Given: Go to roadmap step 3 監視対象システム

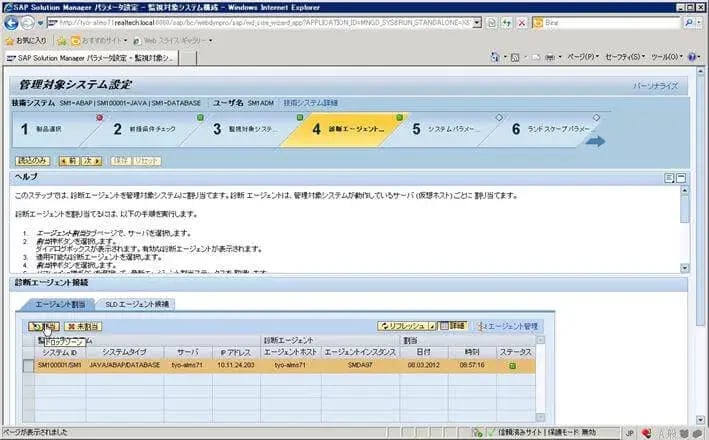Looking at the screenshot, I should pos(246,129).
